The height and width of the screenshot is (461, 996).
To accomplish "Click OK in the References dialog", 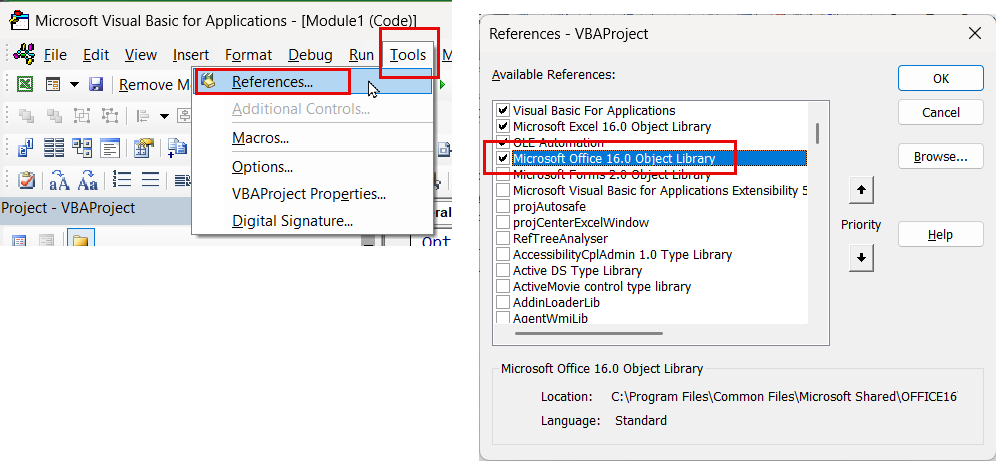I will tap(941, 79).
